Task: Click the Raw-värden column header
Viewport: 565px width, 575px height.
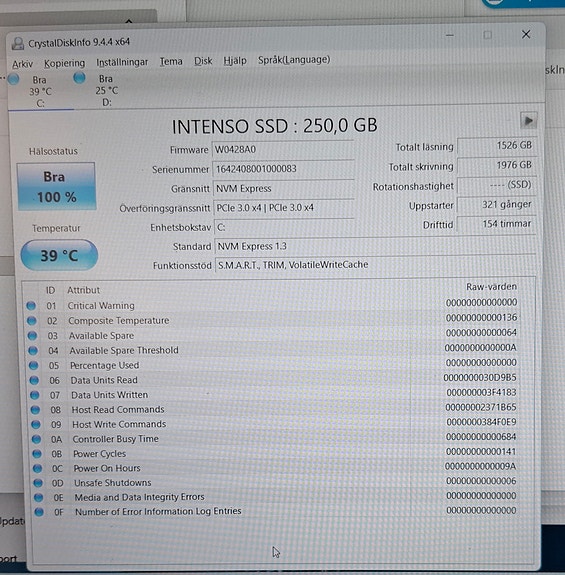Action: pyautogui.click(x=491, y=287)
